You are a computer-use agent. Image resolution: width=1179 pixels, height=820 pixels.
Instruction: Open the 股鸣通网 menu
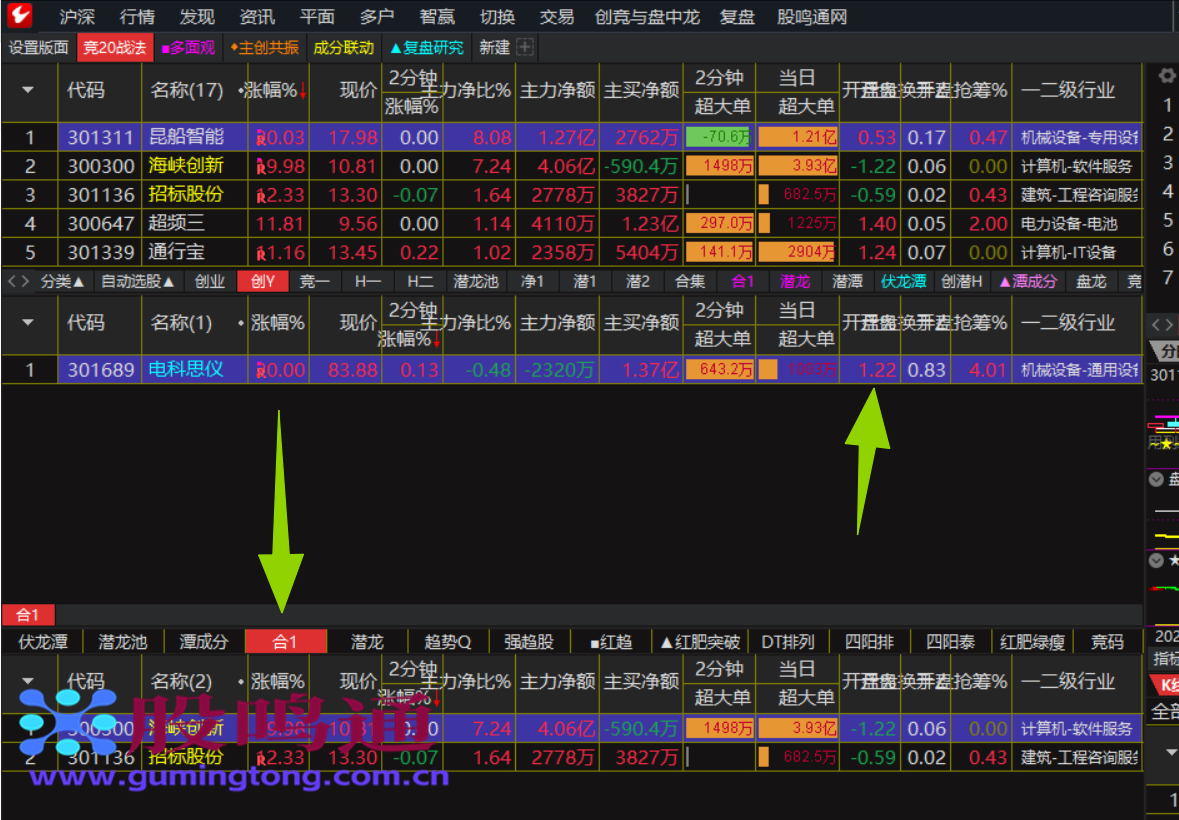click(x=812, y=17)
